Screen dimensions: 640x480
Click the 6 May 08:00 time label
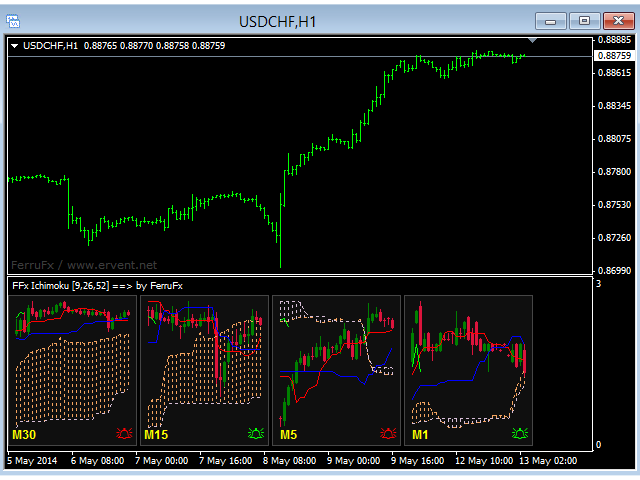[98, 461]
